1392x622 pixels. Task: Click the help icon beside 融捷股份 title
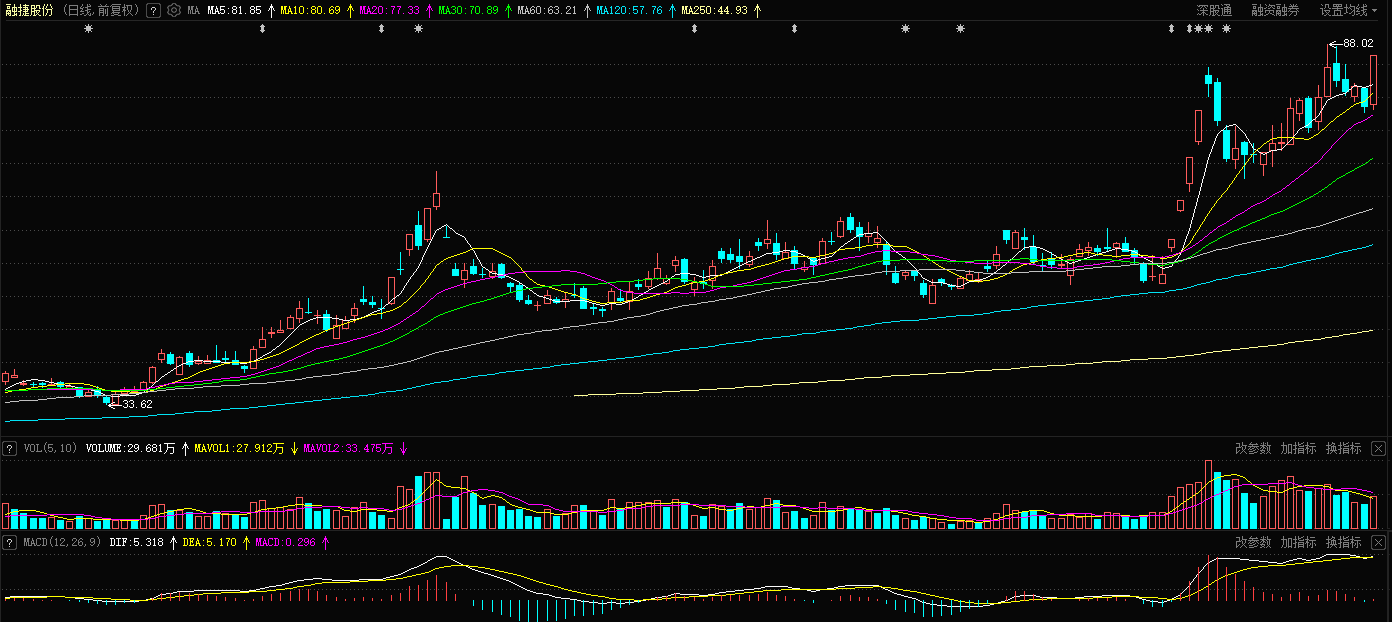[153, 10]
